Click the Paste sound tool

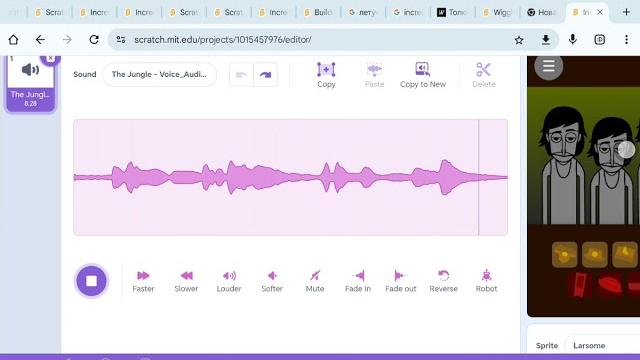374,75
